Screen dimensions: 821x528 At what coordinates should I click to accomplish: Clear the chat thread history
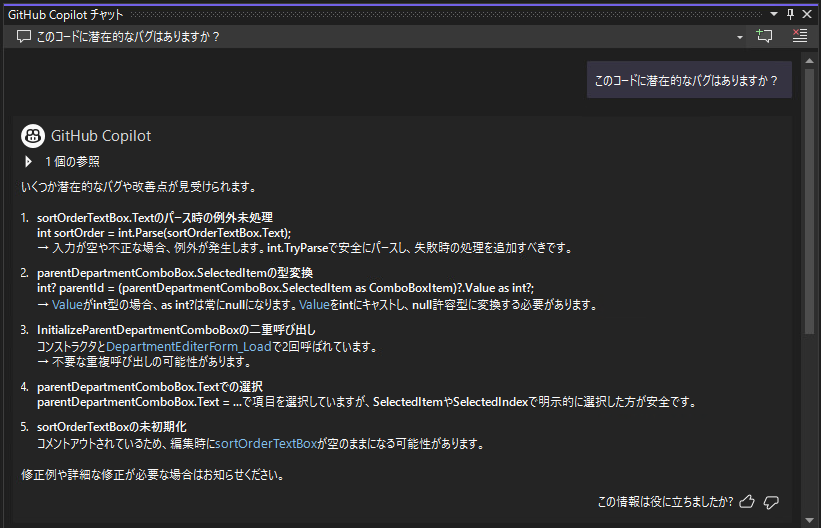tap(799, 36)
